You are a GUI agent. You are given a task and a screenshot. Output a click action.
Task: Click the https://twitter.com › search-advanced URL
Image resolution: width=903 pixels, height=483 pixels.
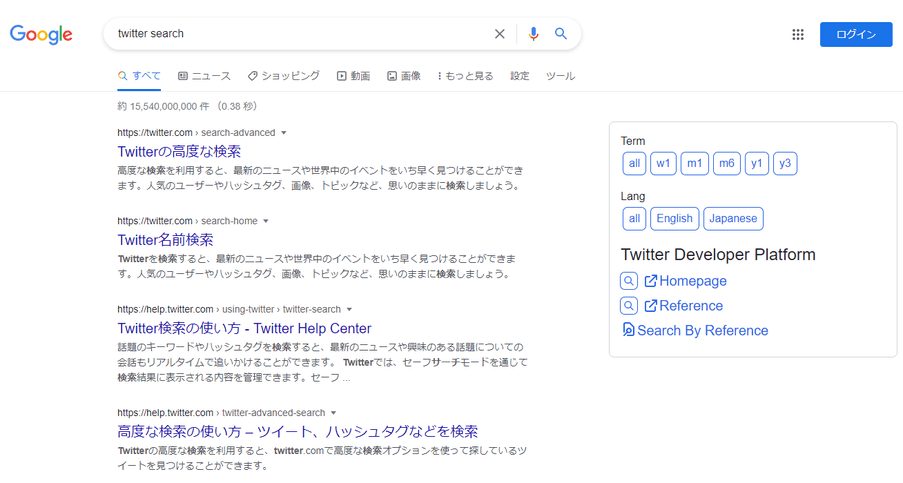tap(196, 133)
